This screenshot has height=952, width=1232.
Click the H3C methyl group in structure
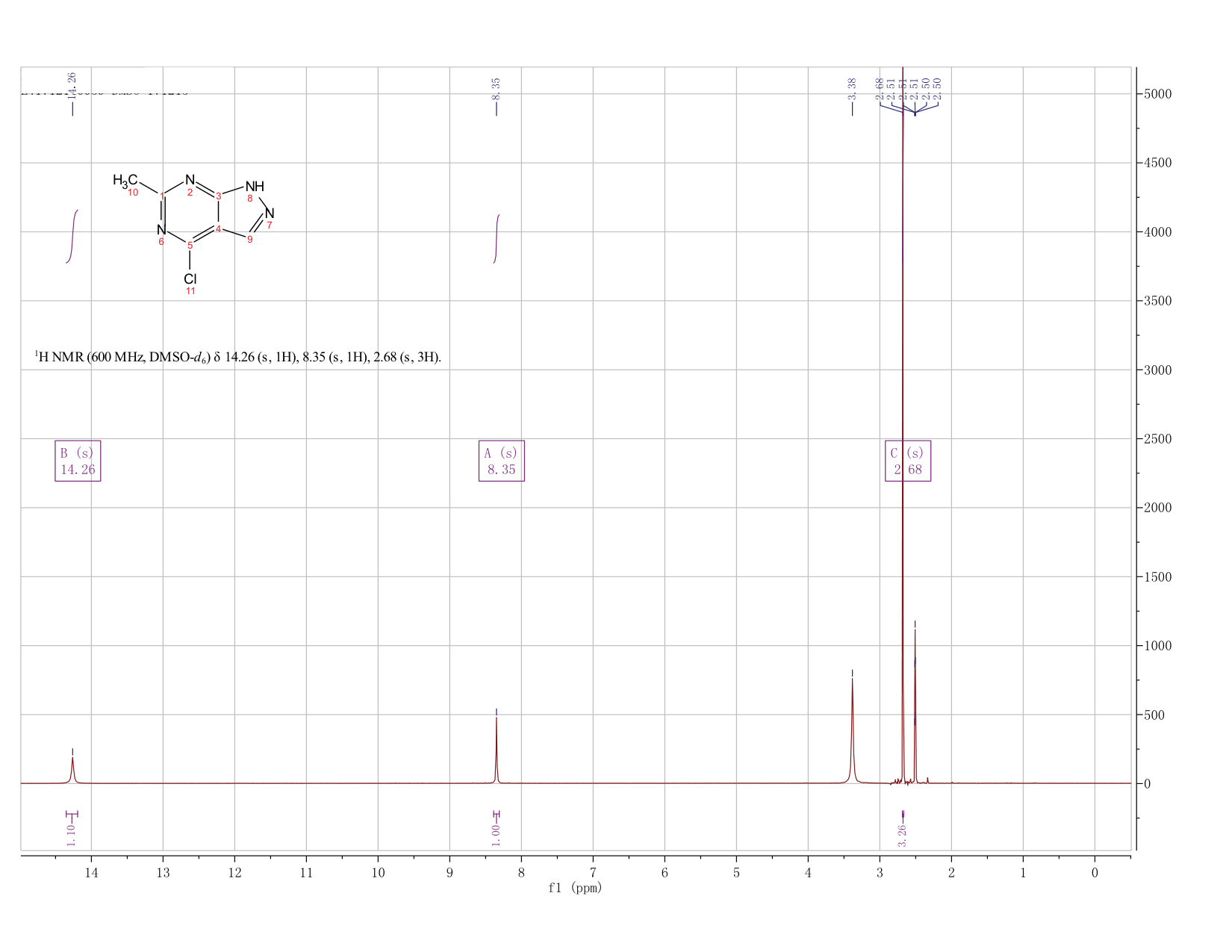[x=125, y=180]
